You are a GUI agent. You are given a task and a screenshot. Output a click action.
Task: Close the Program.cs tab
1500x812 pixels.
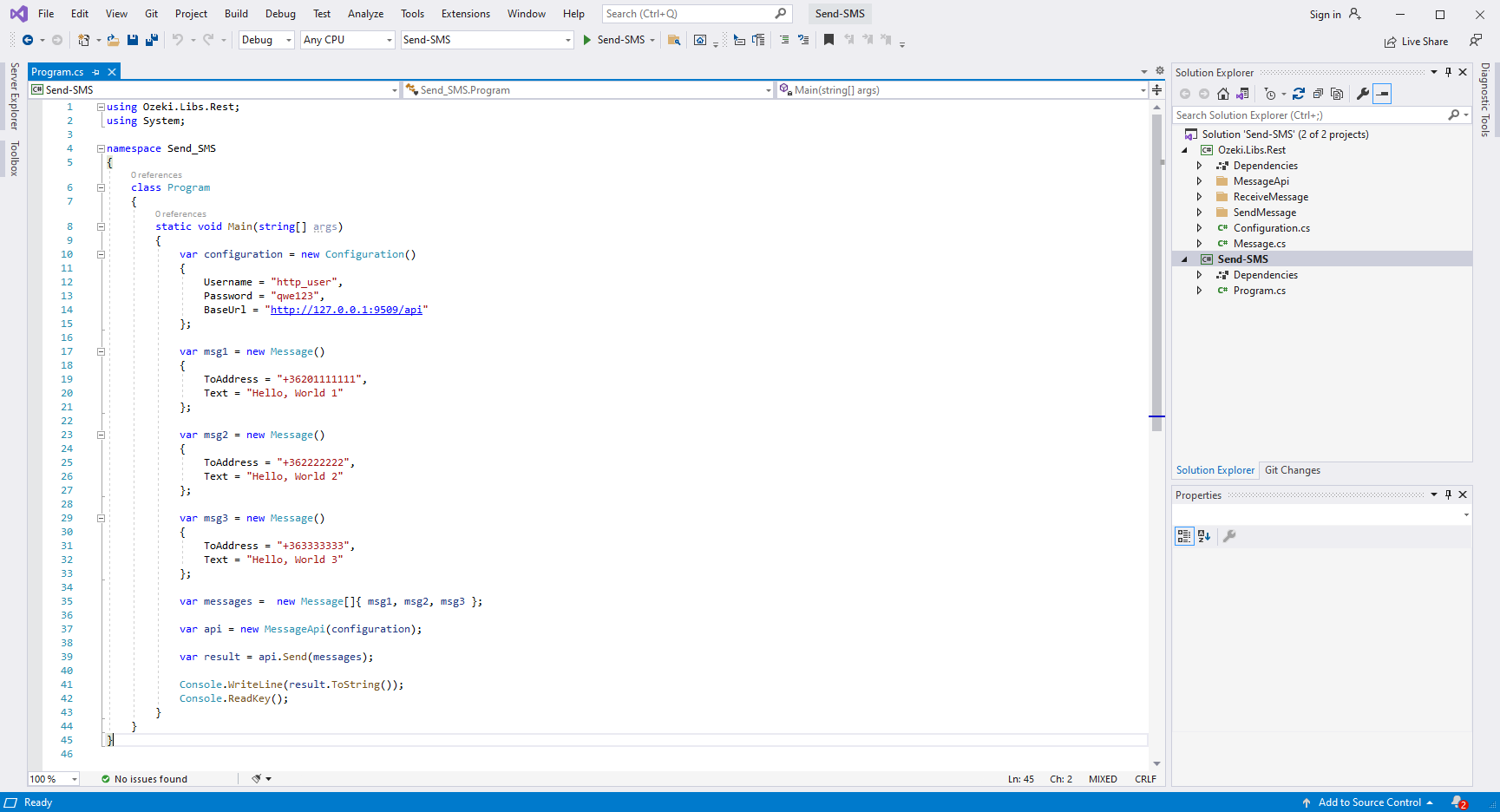tap(112, 72)
